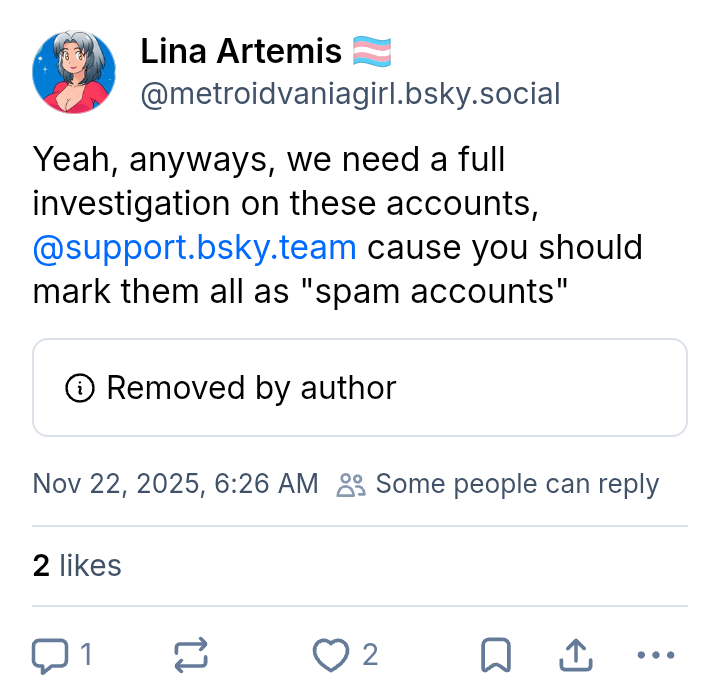
Task: Click the Nov 22, 2025 timestamp
Action: 175,485
